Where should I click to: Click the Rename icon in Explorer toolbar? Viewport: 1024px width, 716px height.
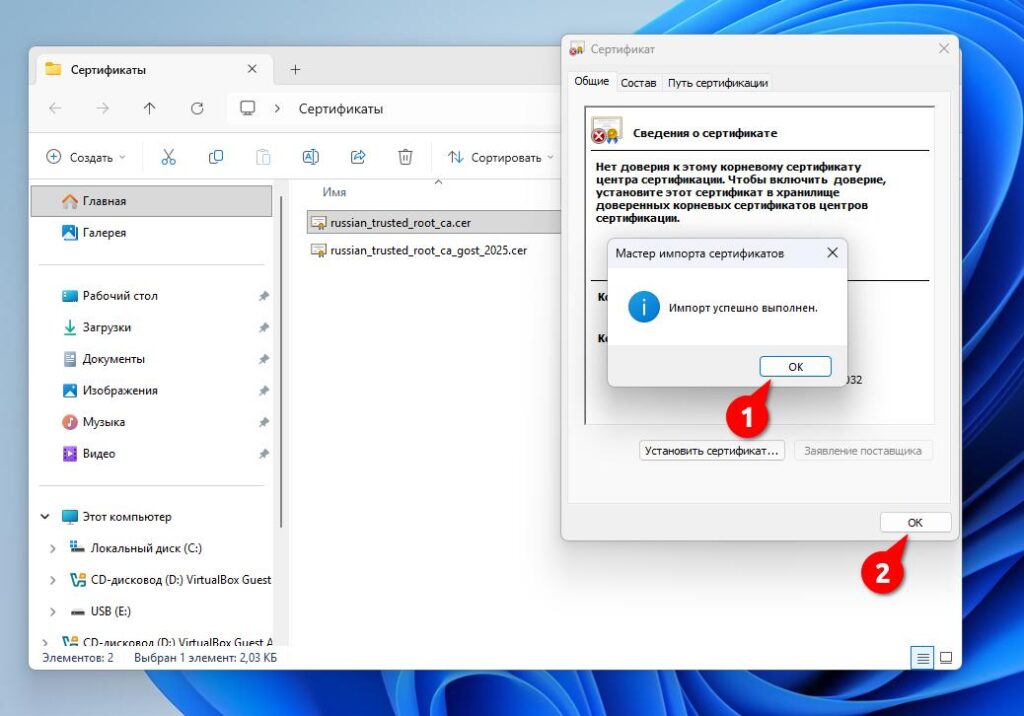click(x=310, y=157)
